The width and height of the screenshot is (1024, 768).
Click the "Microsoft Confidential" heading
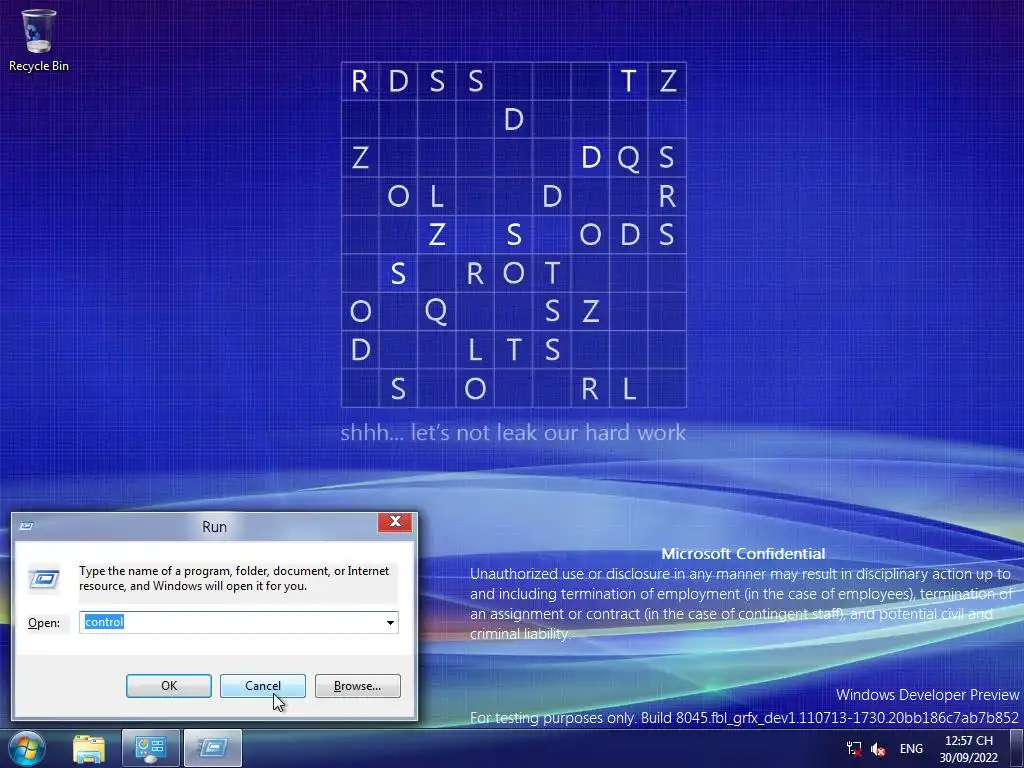743,554
